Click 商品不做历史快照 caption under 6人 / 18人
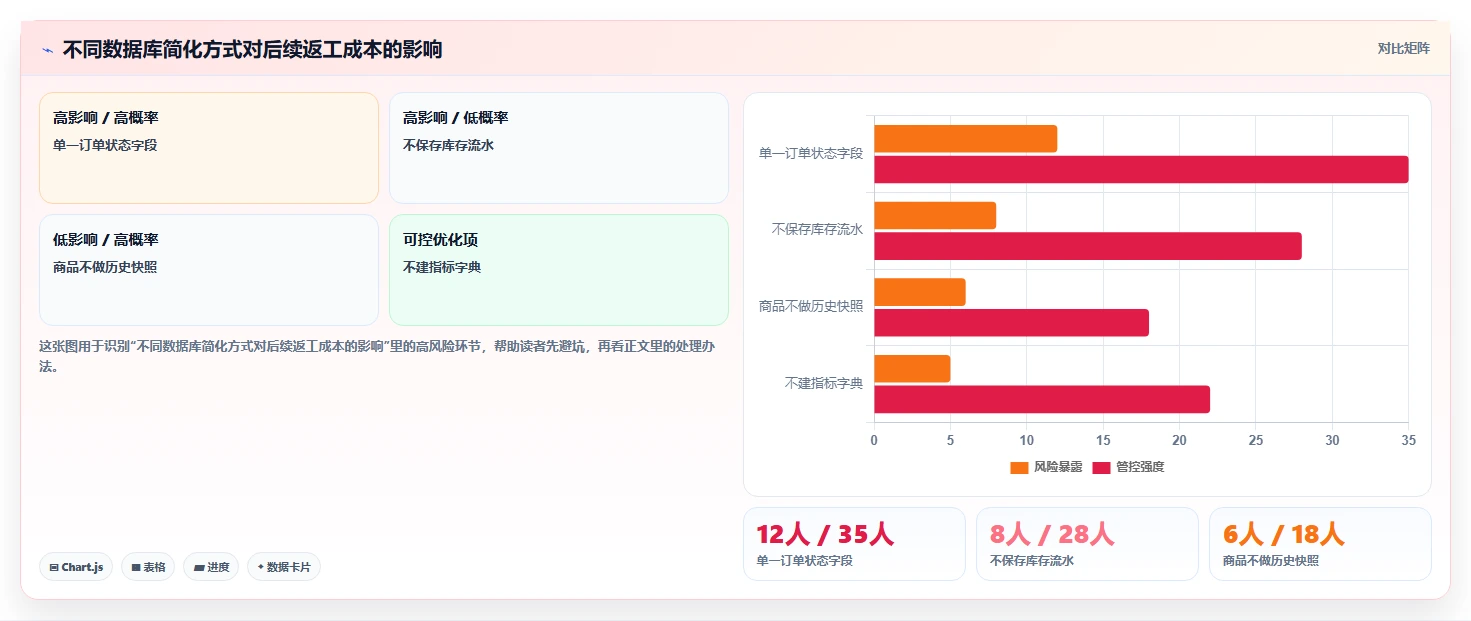Image resolution: width=1471 pixels, height=621 pixels. pyautogui.click(x=1271, y=561)
